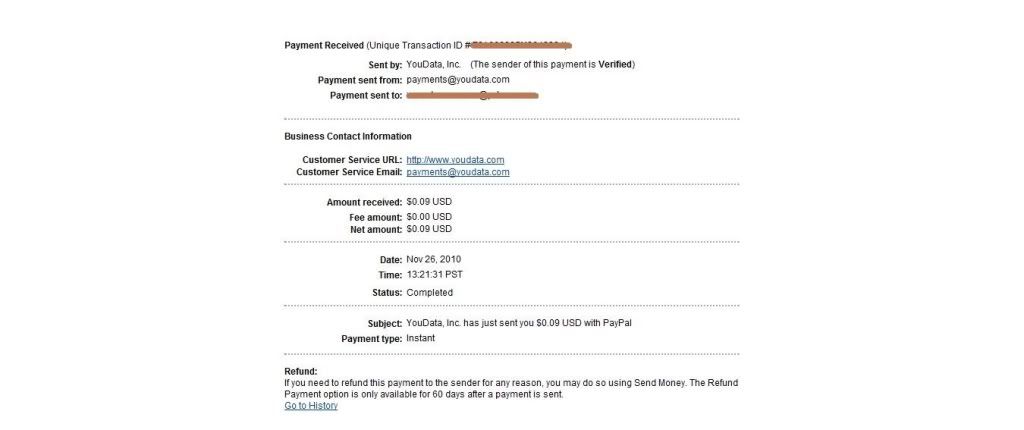Open the Go to History link
Viewport: 1024px width, 430px height.
311,406
